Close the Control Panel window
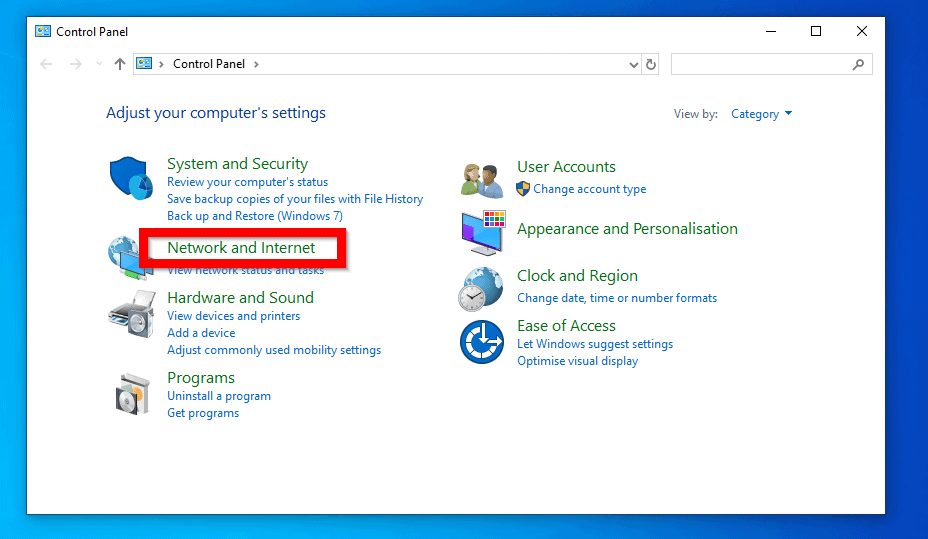This screenshot has height=539, width=928. pyautogui.click(x=862, y=31)
